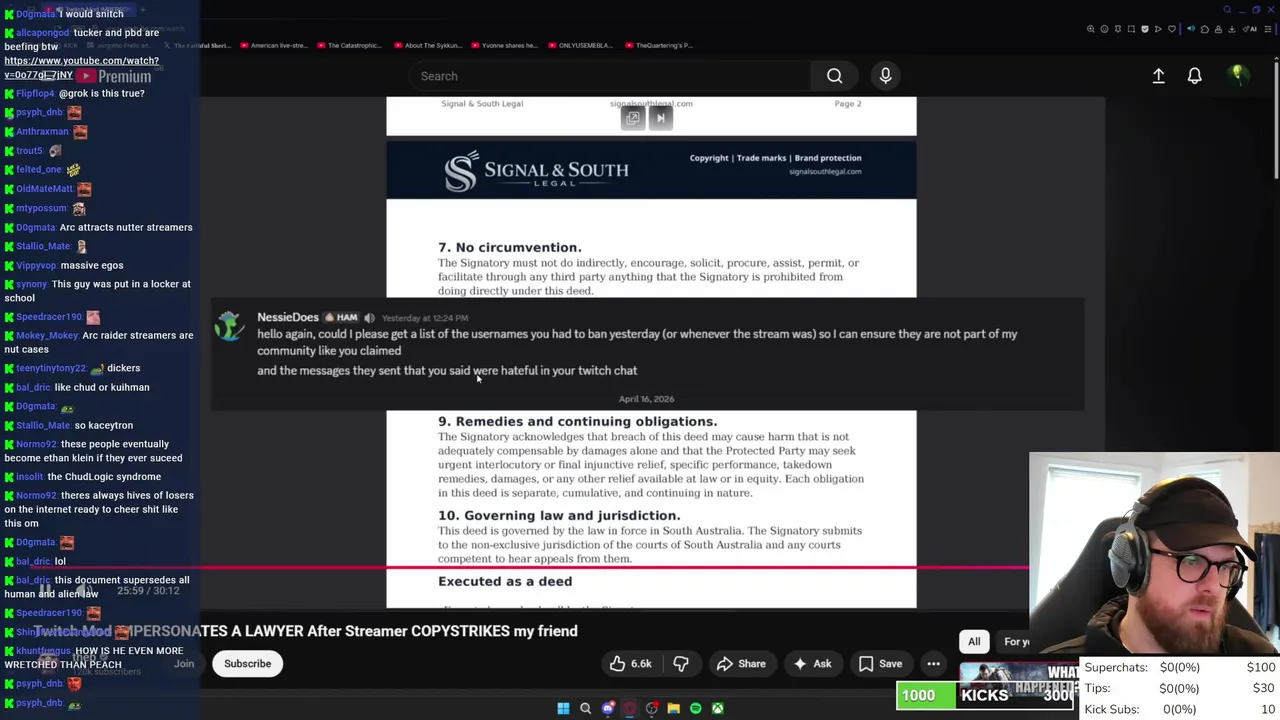Click the Ask button under the video
This screenshot has height=720, width=1280.
click(812, 664)
